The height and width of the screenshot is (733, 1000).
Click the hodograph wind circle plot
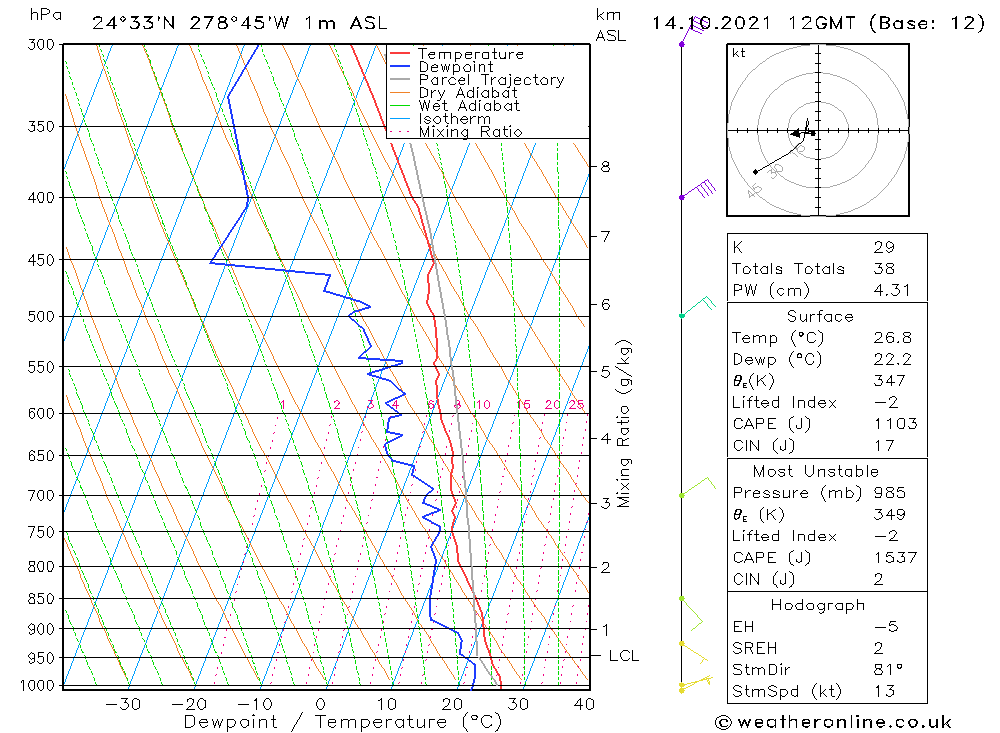(818, 130)
